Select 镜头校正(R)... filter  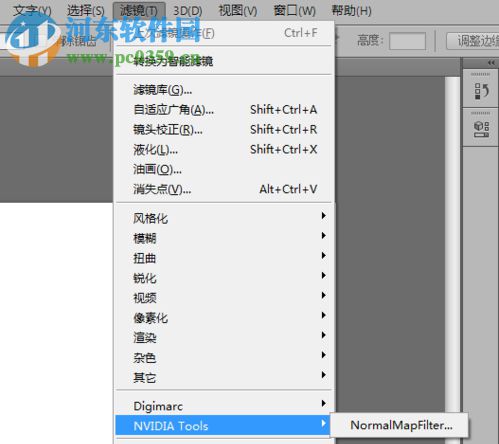coord(223,129)
